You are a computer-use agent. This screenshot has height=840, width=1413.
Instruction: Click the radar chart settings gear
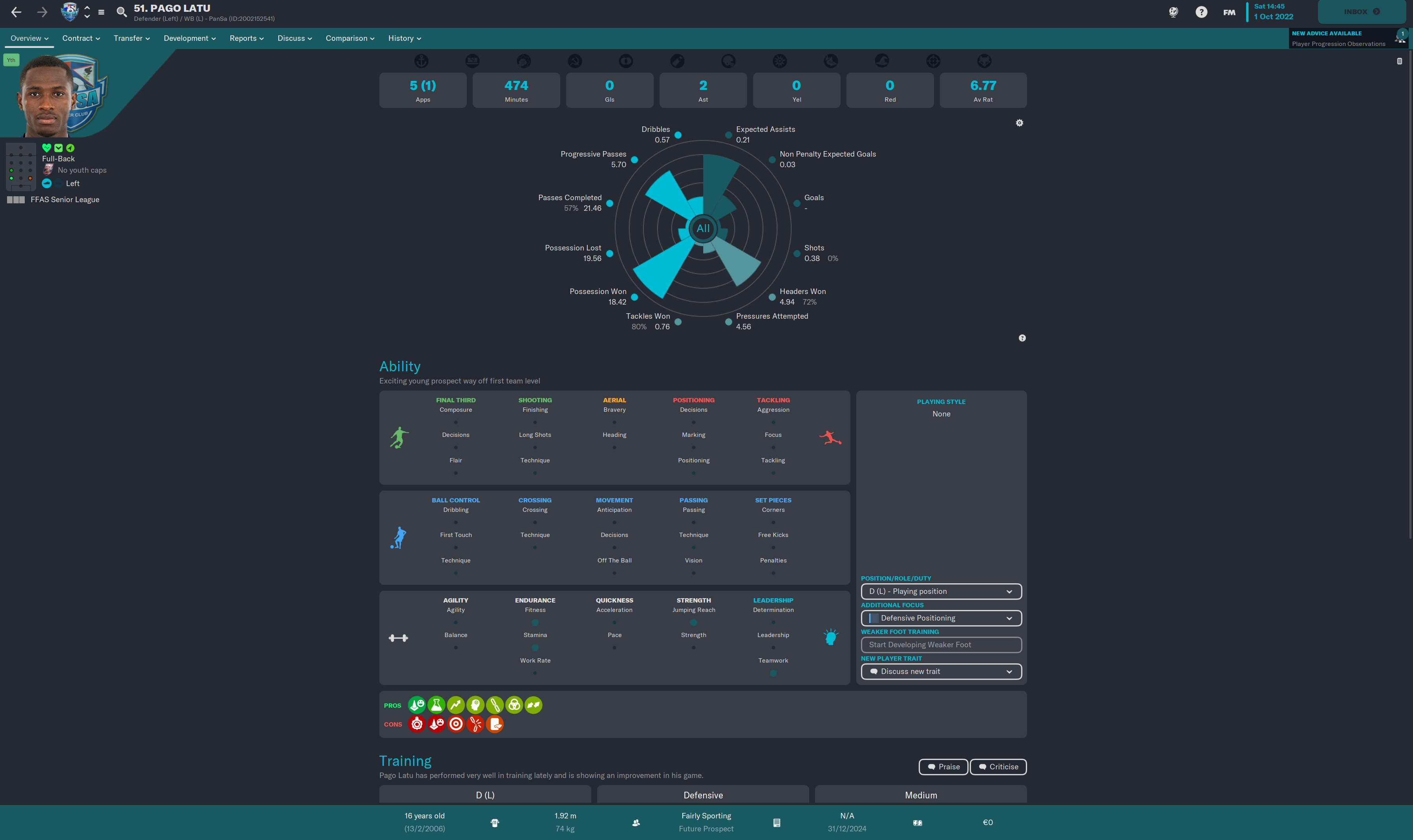click(1019, 123)
